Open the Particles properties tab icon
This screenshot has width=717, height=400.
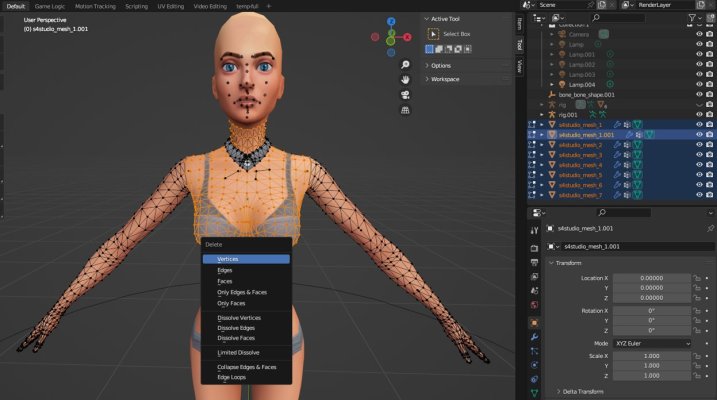[534, 351]
